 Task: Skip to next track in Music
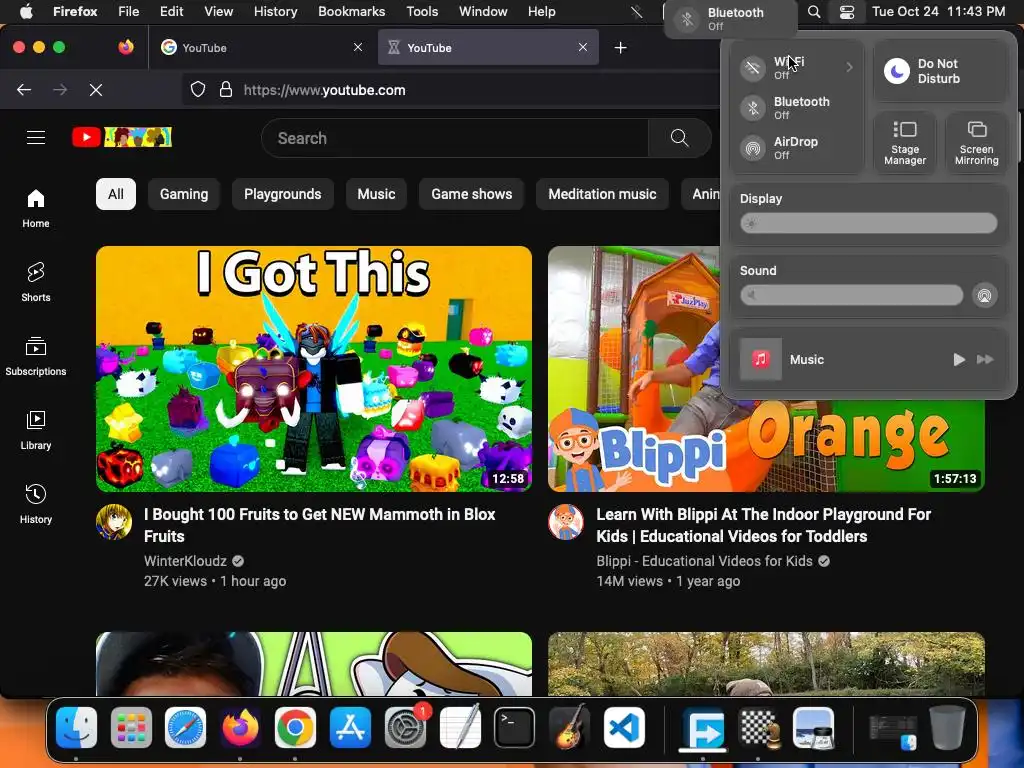(x=985, y=359)
